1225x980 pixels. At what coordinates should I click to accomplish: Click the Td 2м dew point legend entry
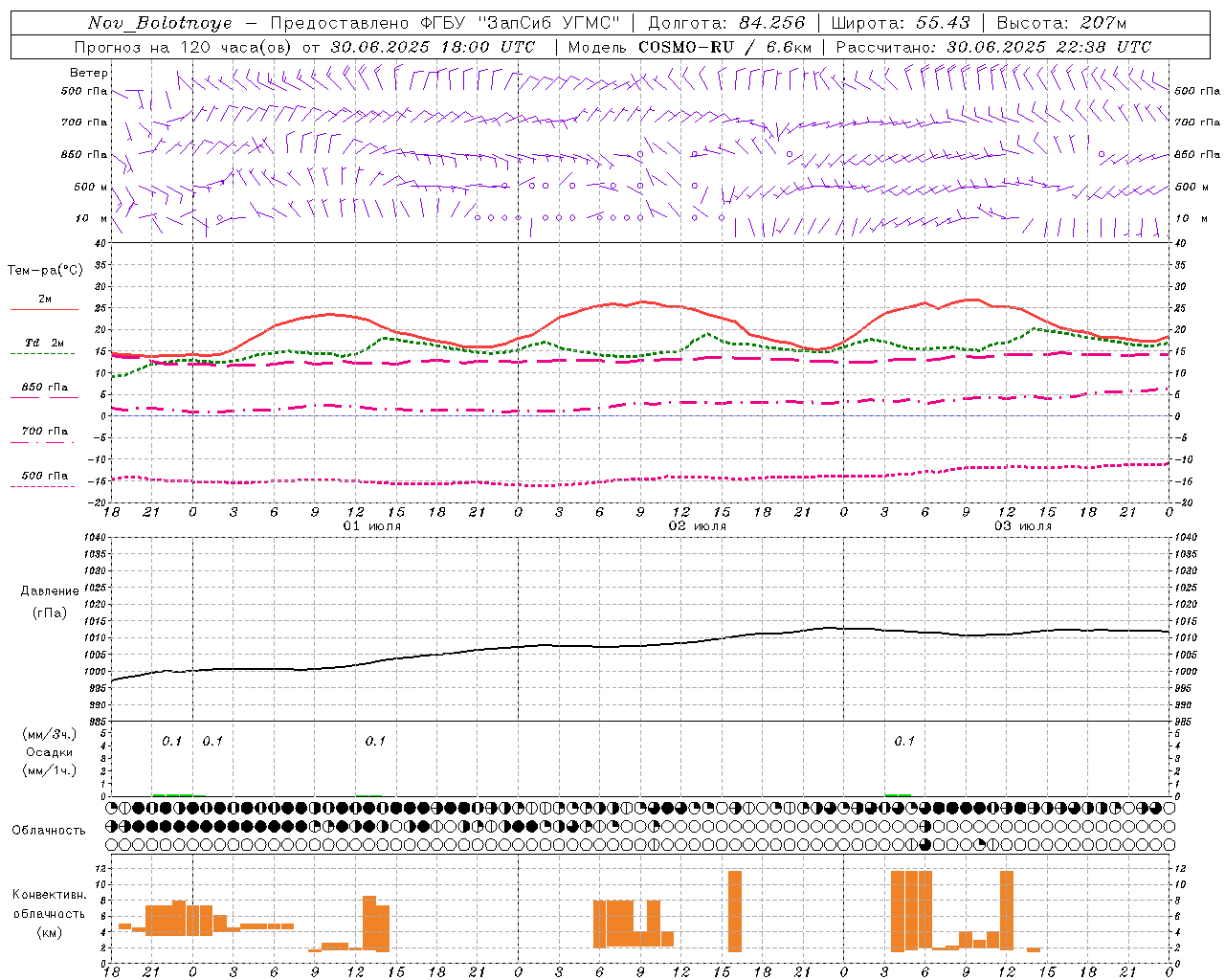(x=45, y=343)
